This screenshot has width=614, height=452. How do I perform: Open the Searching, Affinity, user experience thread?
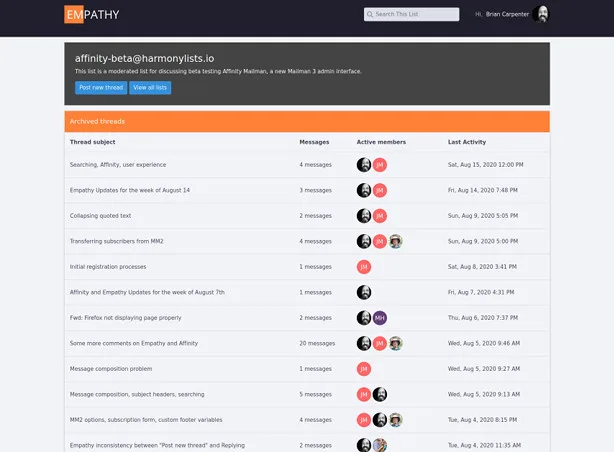click(118, 165)
